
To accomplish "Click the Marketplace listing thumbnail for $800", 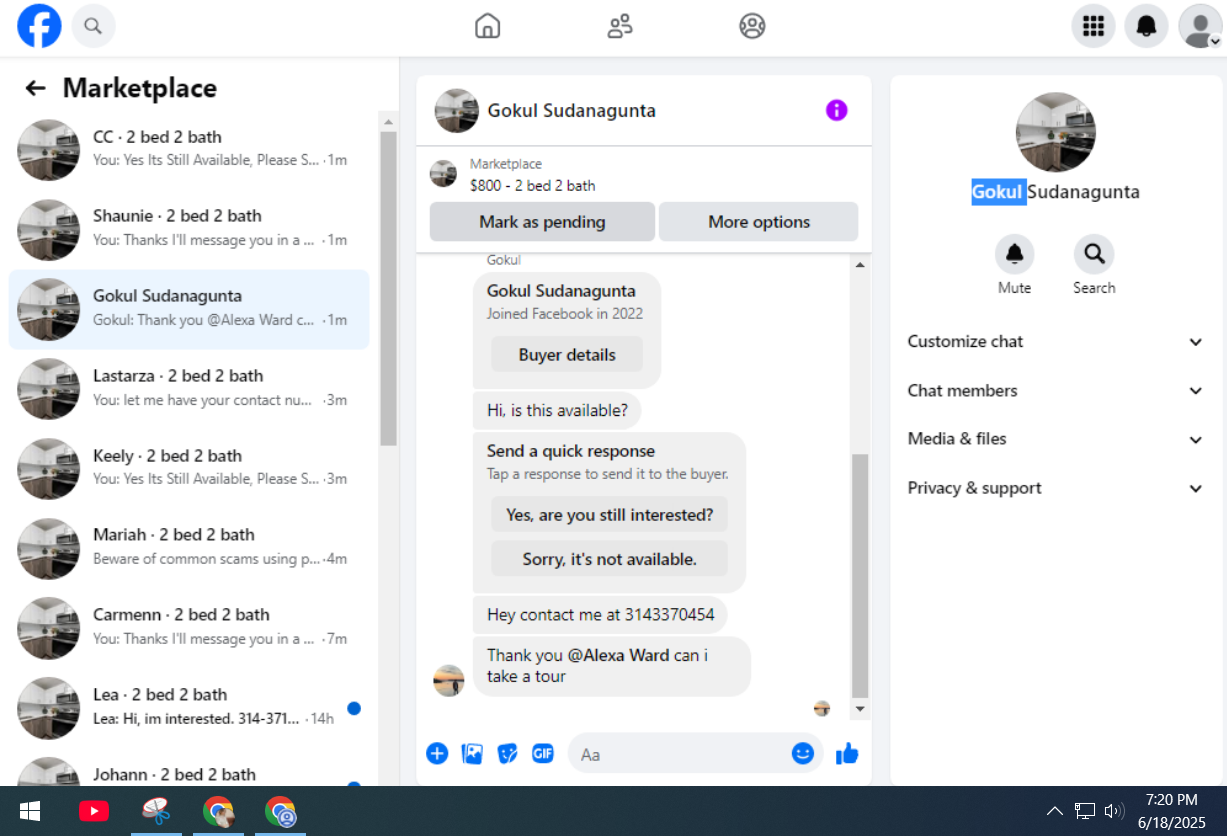I will coord(443,174).
